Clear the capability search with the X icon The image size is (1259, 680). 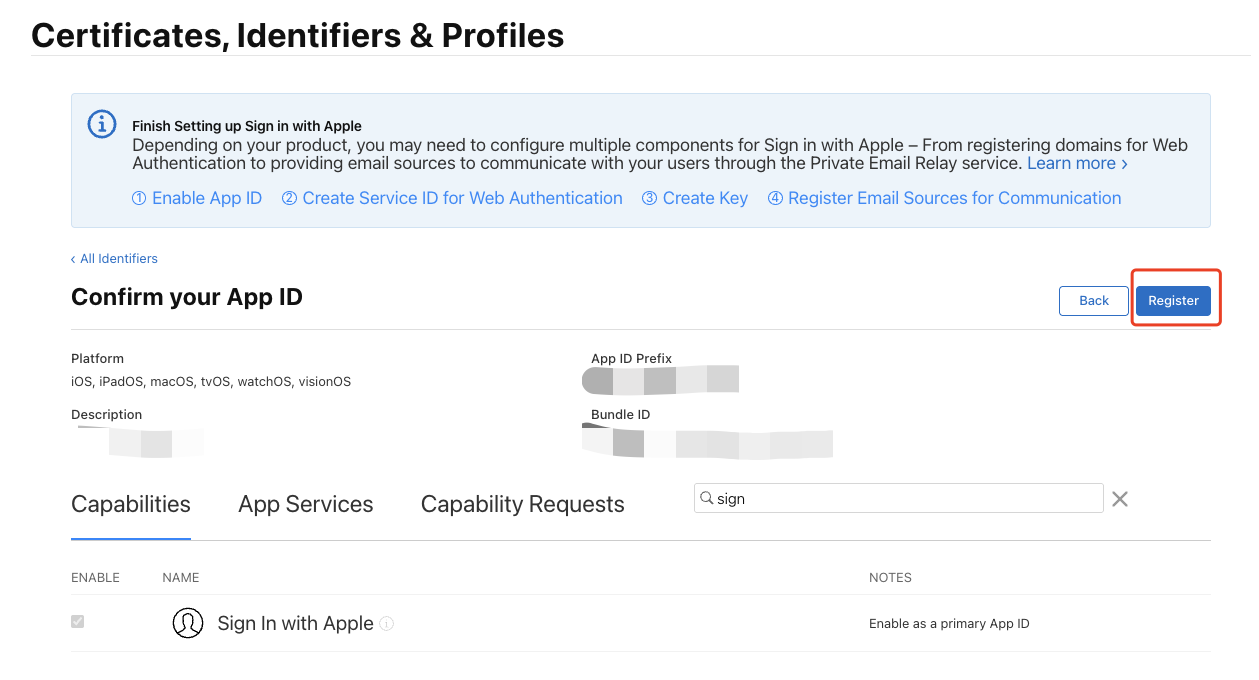tap(1120, 499)
